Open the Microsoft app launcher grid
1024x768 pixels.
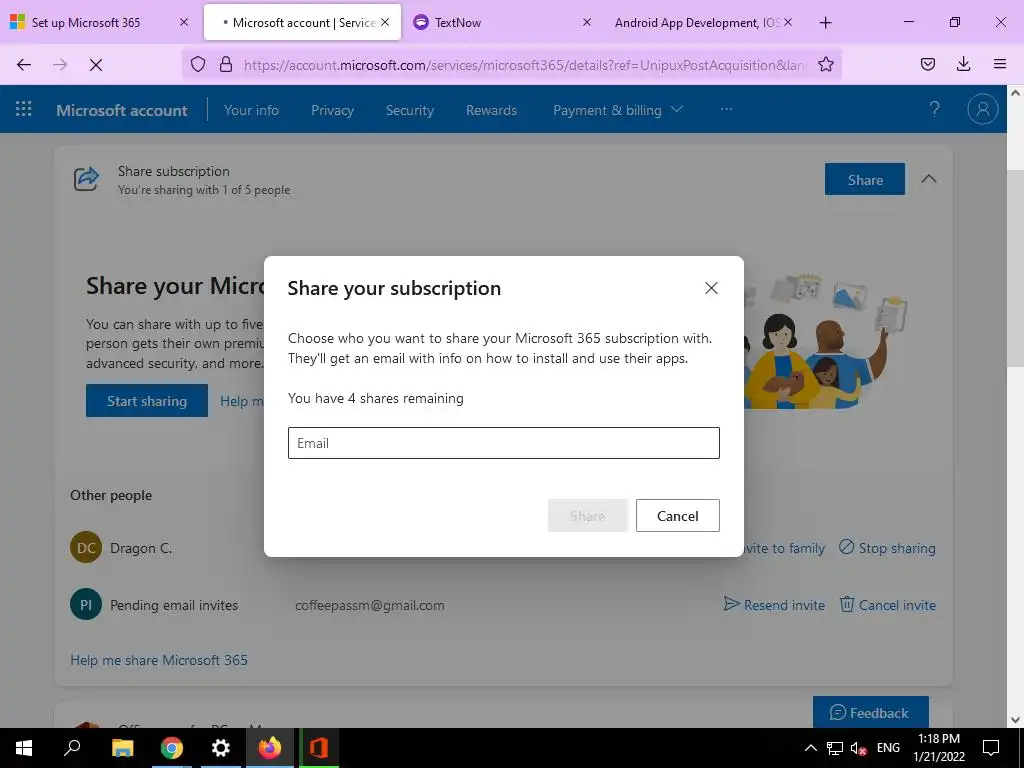coord(24,109)
